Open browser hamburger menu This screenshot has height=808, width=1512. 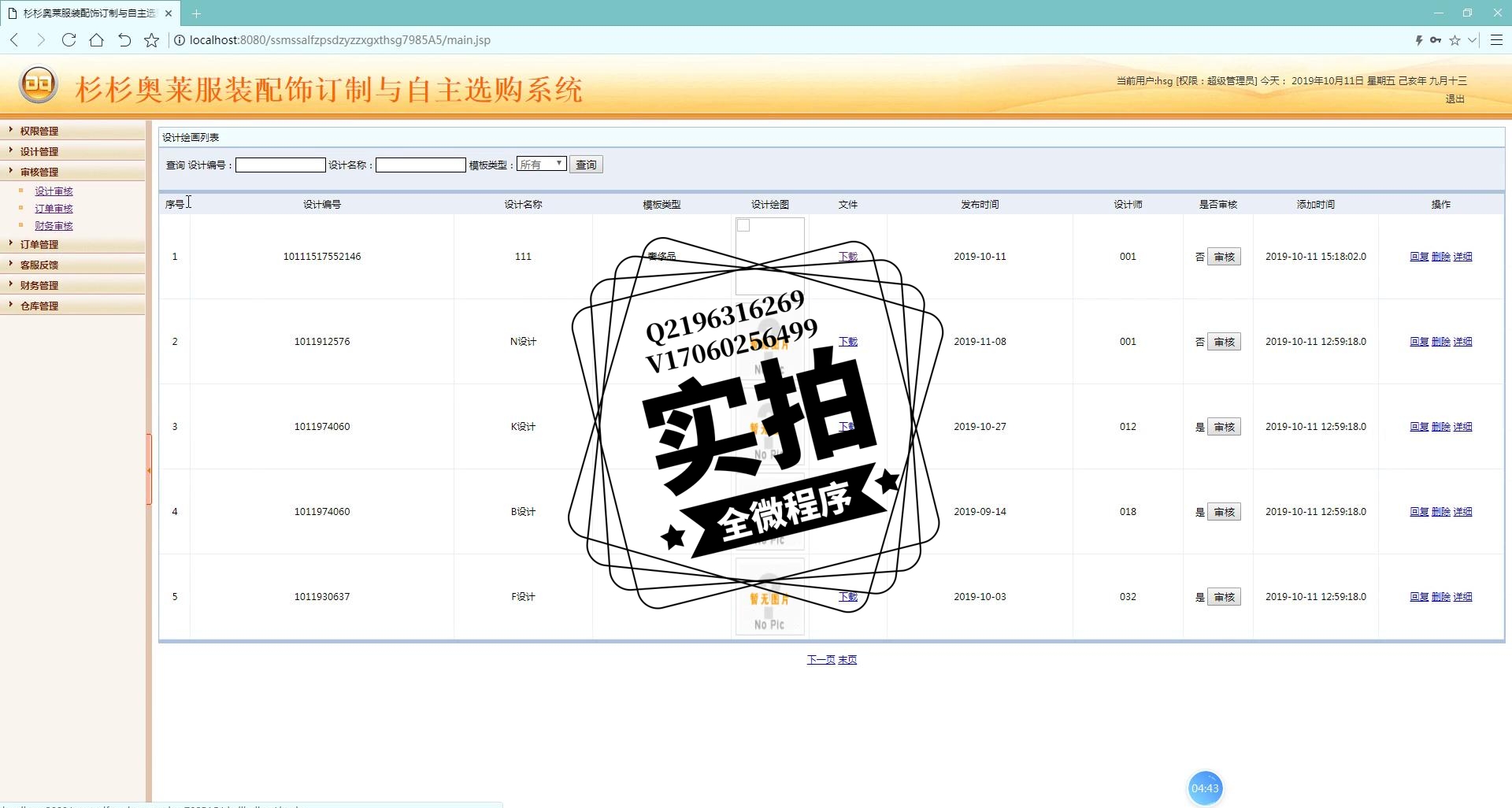tap(1496, 40)
